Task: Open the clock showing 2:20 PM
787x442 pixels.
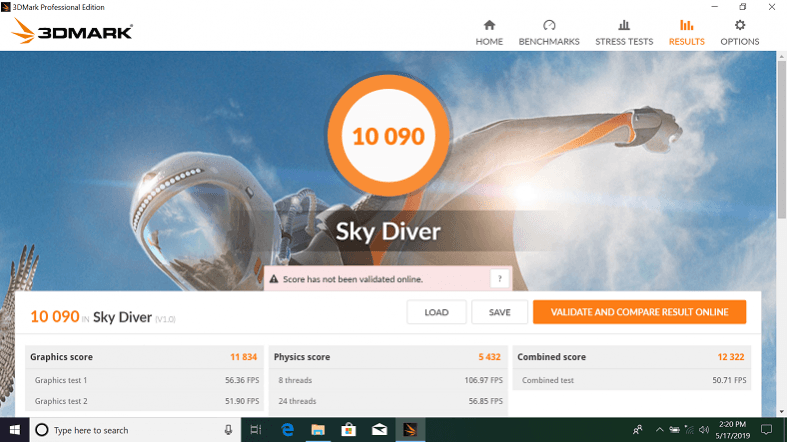Action: (x=732, y=430)
